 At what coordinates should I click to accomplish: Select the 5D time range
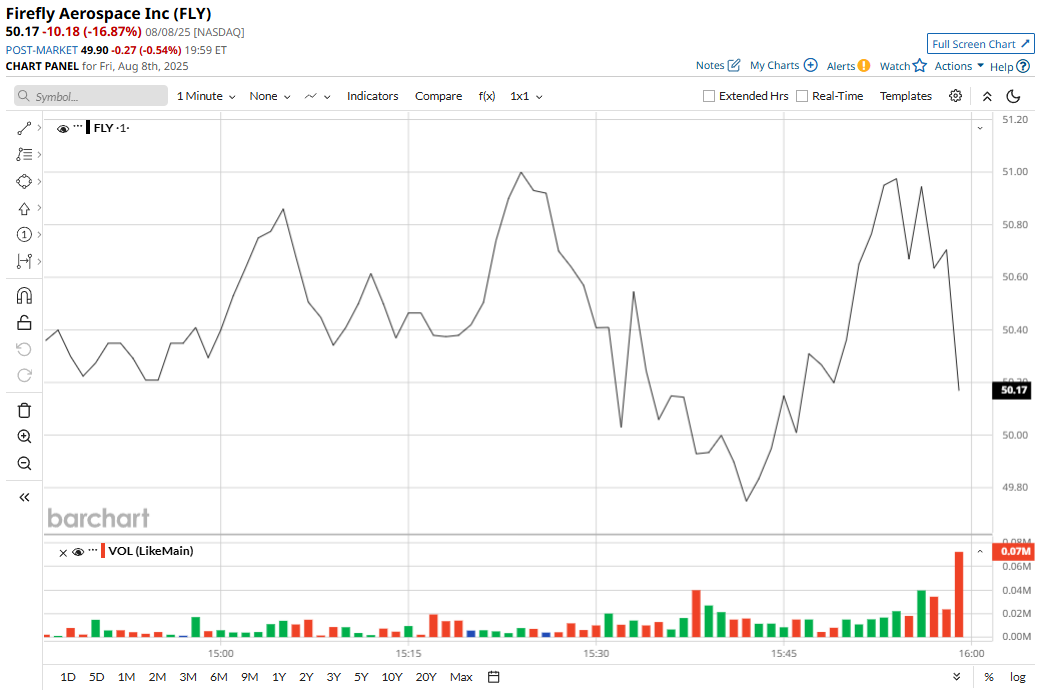97,677
